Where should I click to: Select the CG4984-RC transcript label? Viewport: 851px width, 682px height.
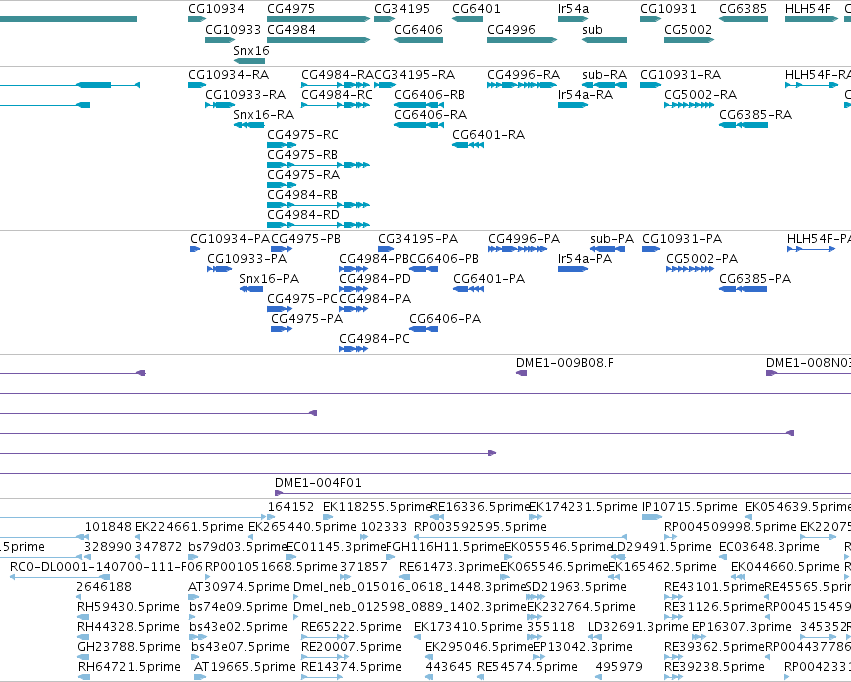(337, 95)
